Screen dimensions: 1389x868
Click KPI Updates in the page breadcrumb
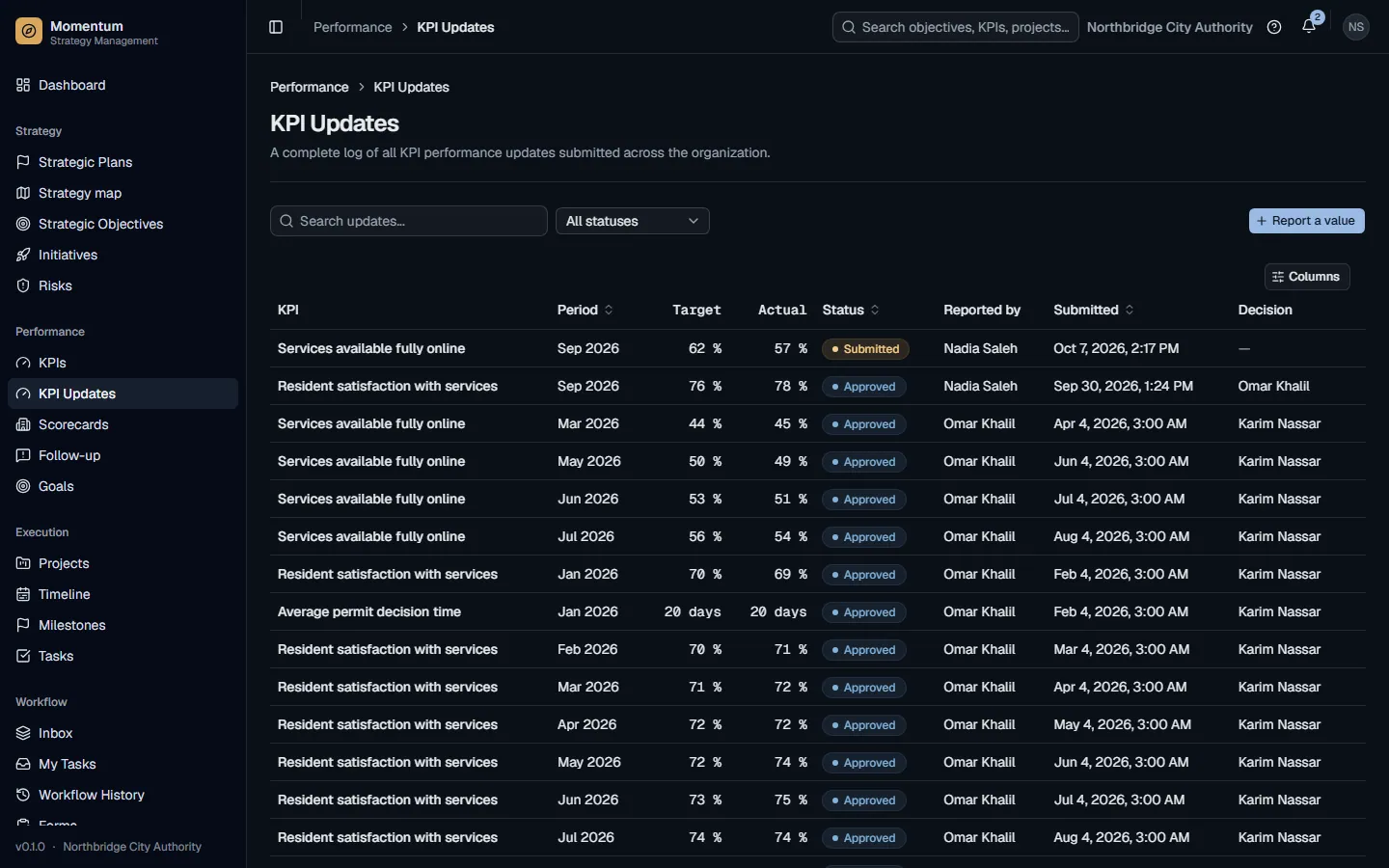(411, 87)
